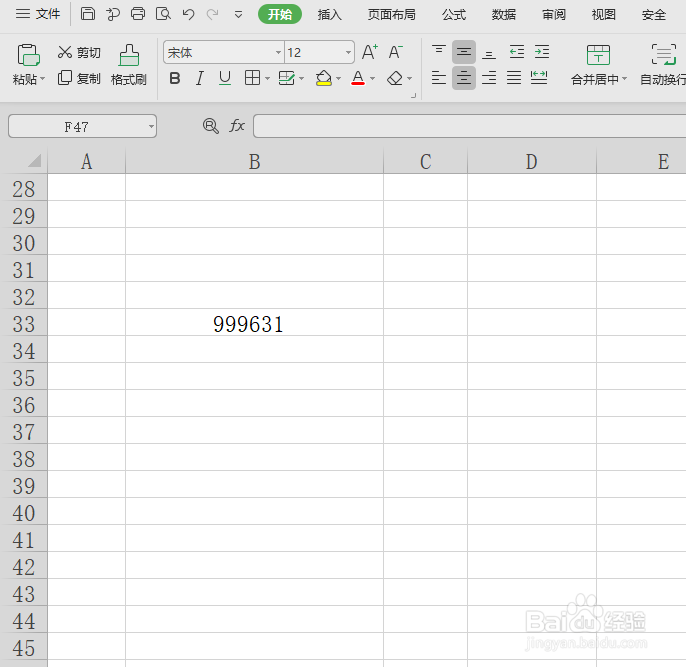Apply the yellow fill color
This screenshot has height=667, width=686.
click(324, 78)
